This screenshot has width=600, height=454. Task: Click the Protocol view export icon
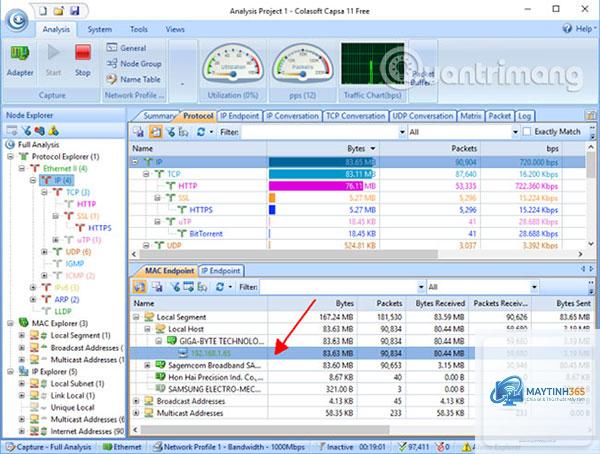(139, 132)
